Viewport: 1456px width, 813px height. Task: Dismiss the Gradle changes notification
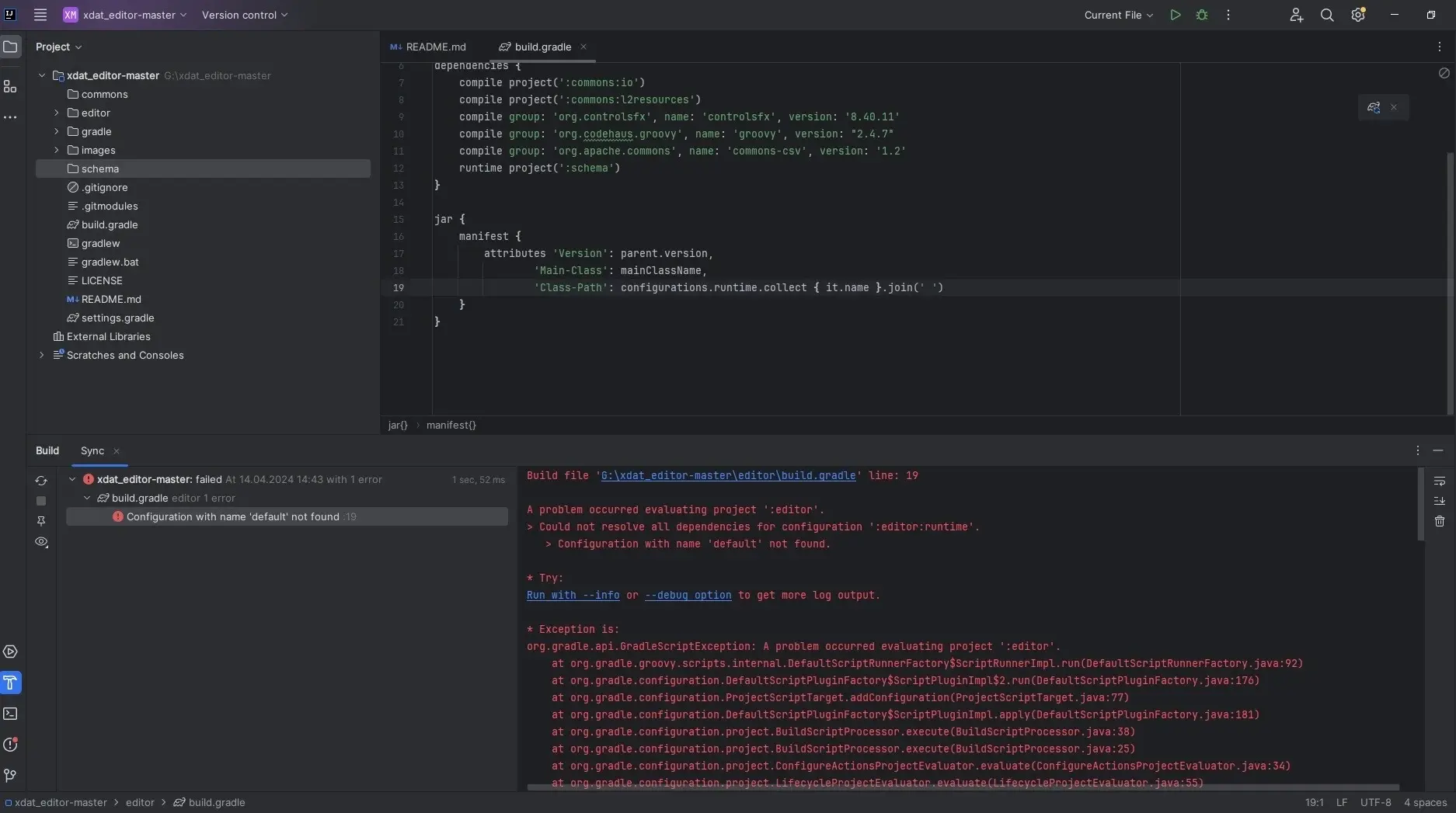1394,107
